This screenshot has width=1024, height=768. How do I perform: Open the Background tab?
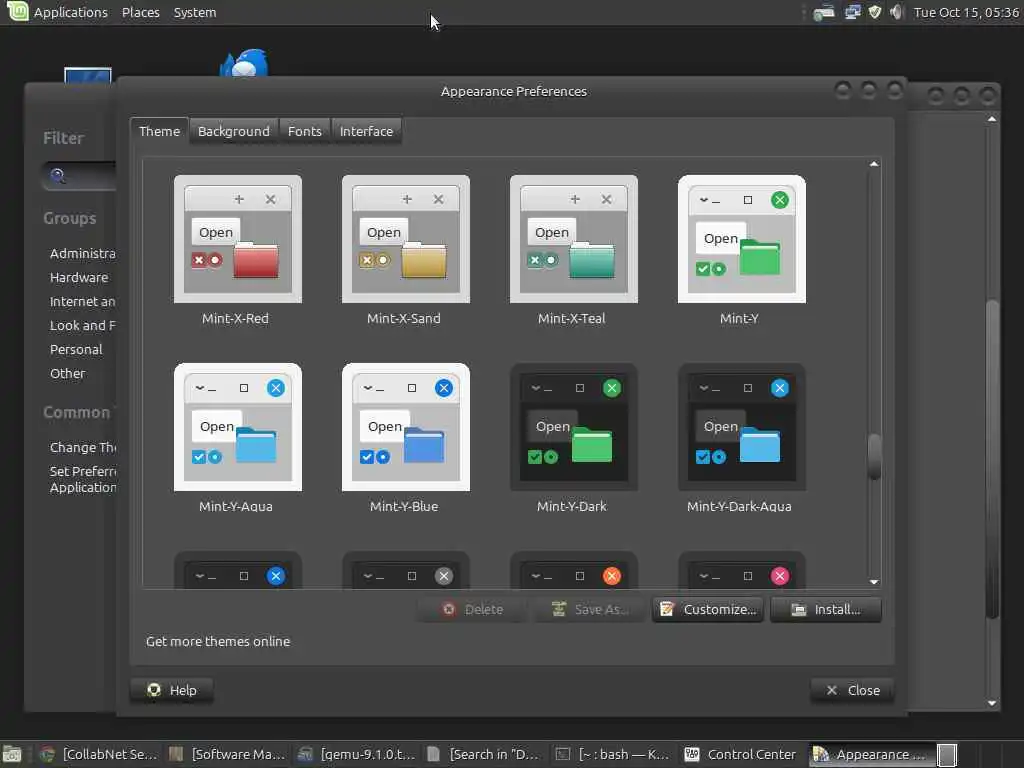click(x=234, y=131)
